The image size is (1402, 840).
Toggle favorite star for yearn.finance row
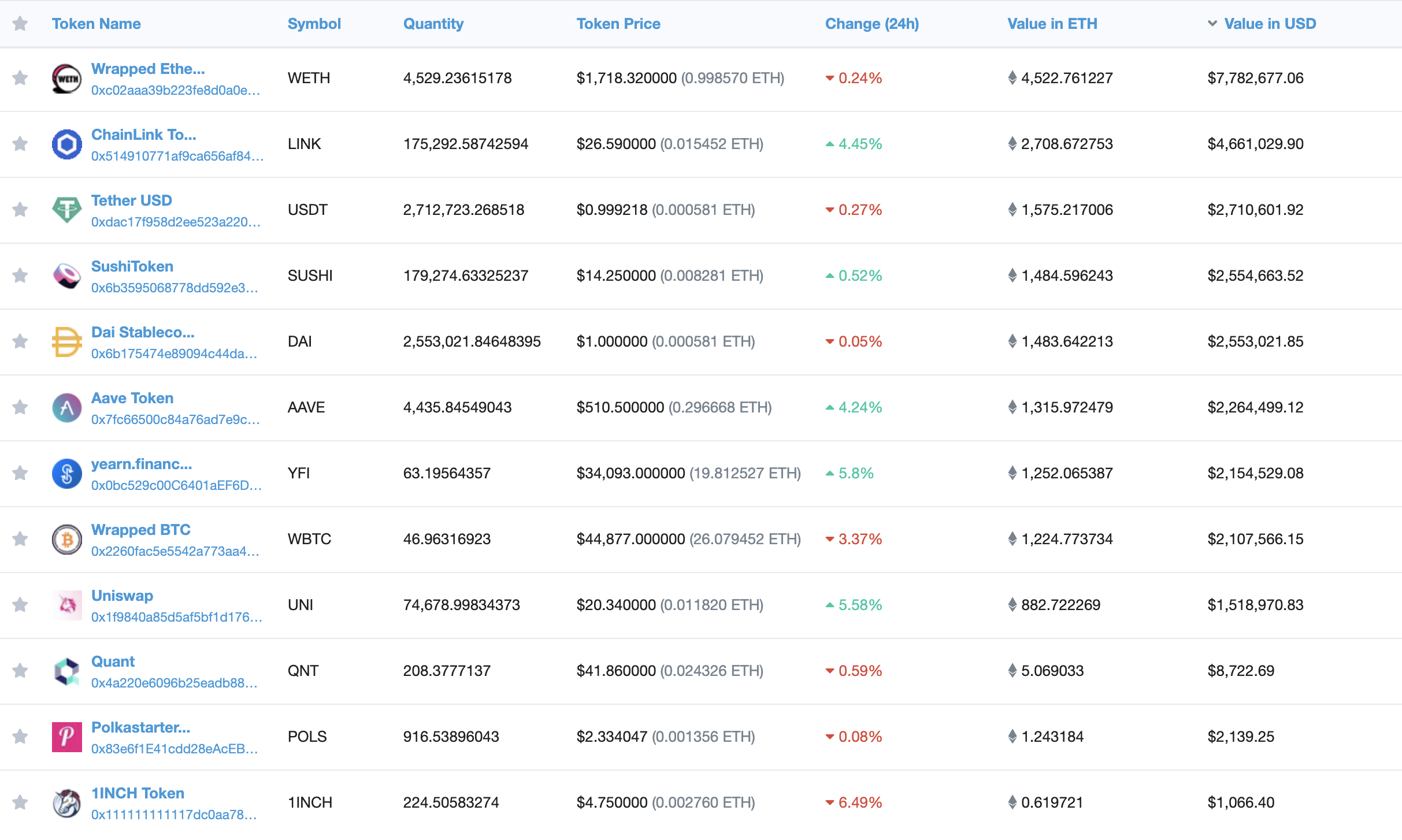[20, 473]
